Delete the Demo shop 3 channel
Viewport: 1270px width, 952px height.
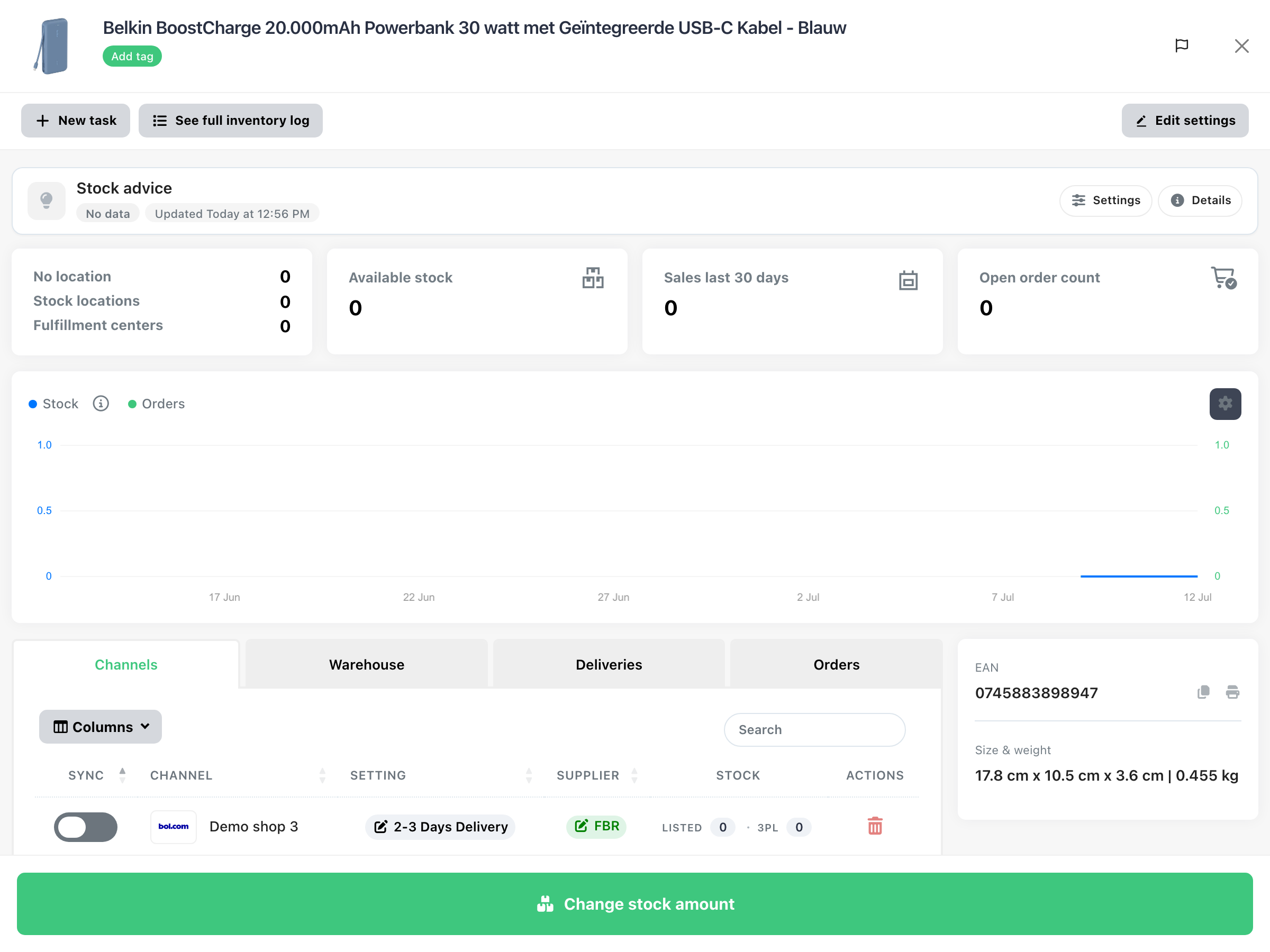[874, 826]
